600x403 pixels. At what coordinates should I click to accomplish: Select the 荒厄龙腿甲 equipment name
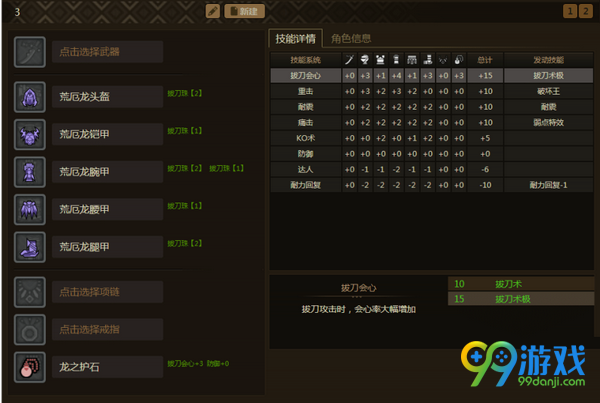point(108,247)
